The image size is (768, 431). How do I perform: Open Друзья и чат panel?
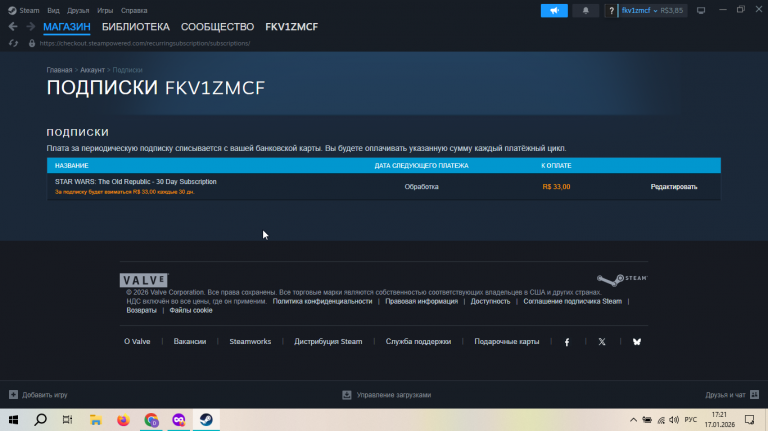(732, 395)
